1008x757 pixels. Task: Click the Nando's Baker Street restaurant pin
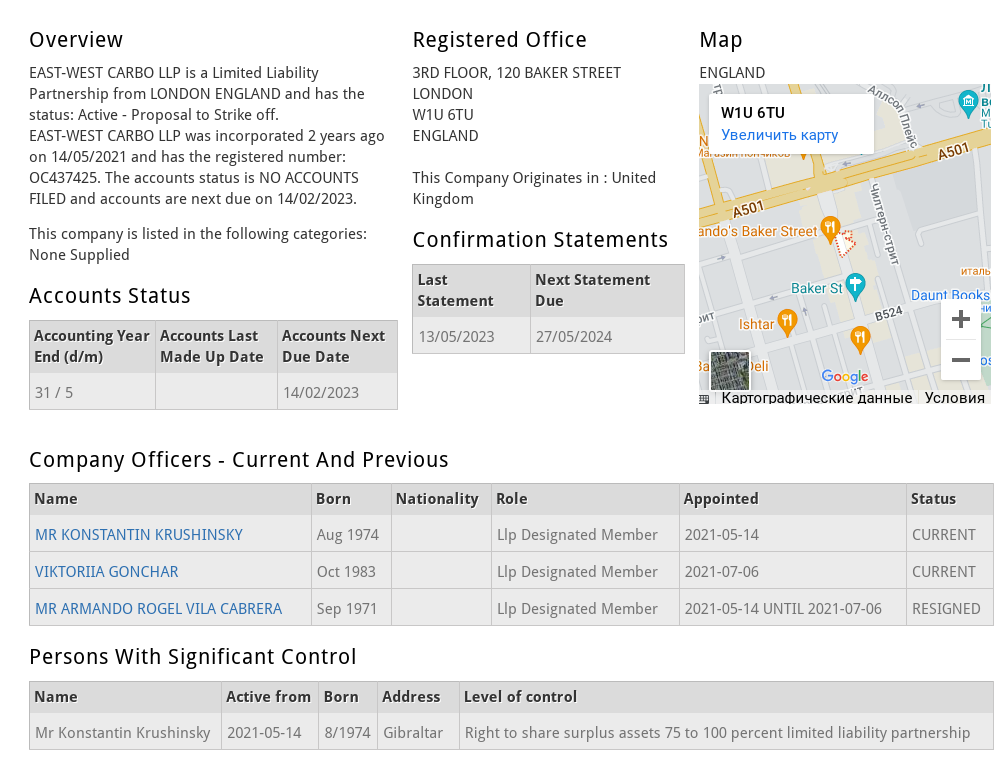click(x=828, y=229)
